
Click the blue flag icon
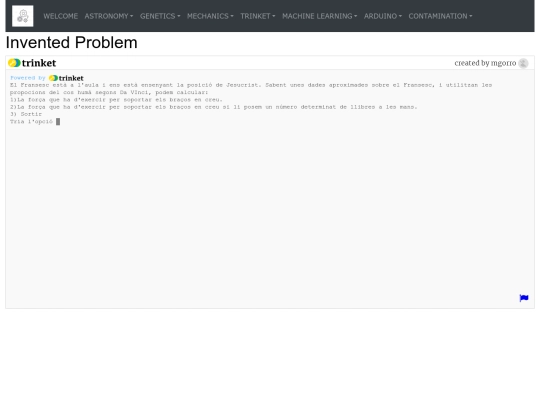click(x=524, y=298)
